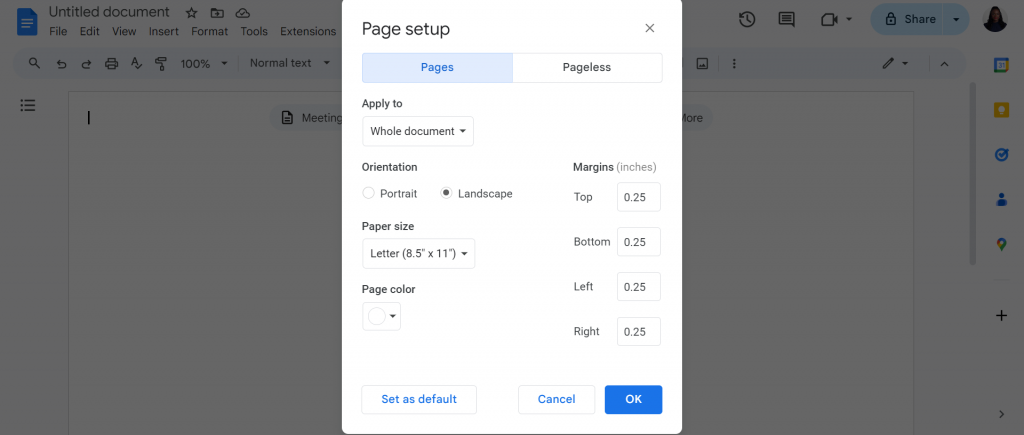1024x435 pixels.
Task: Click the move to folder icon
Action: tap(217, 12)
